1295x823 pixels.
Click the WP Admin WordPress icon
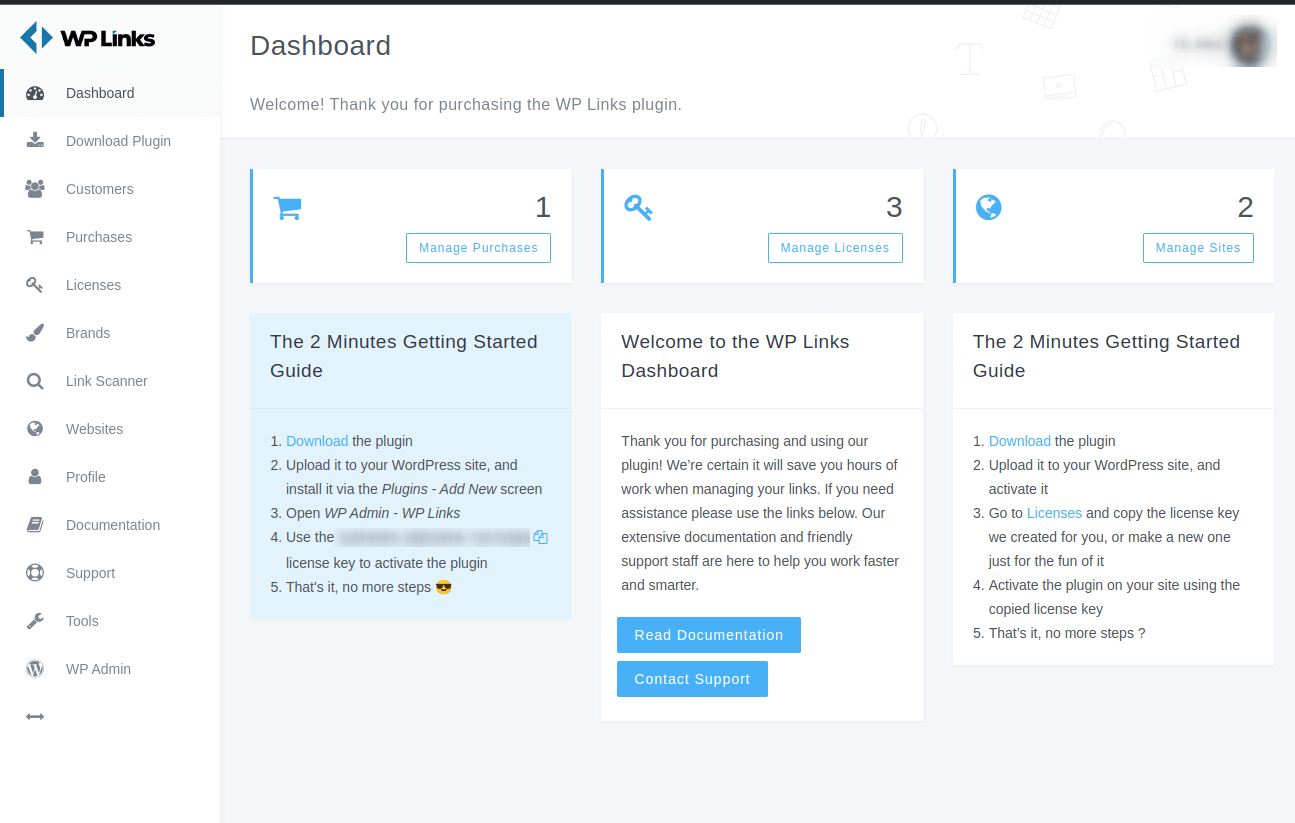click(x=35, y=669)
